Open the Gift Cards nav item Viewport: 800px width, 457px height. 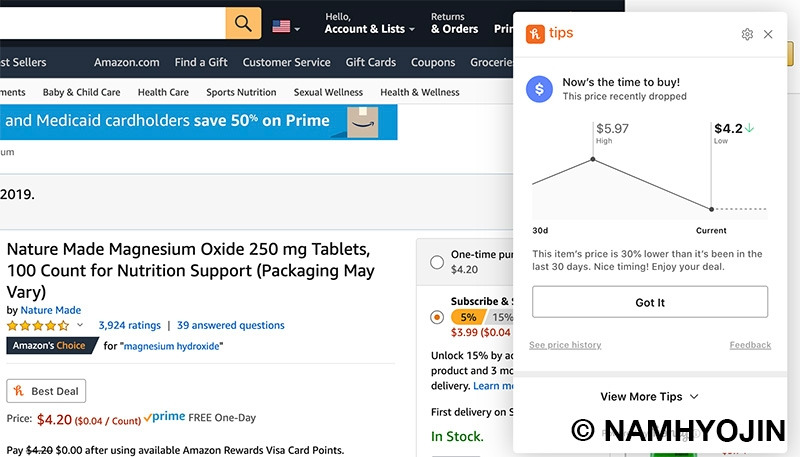pyautogui.click(x=371, y=62)
